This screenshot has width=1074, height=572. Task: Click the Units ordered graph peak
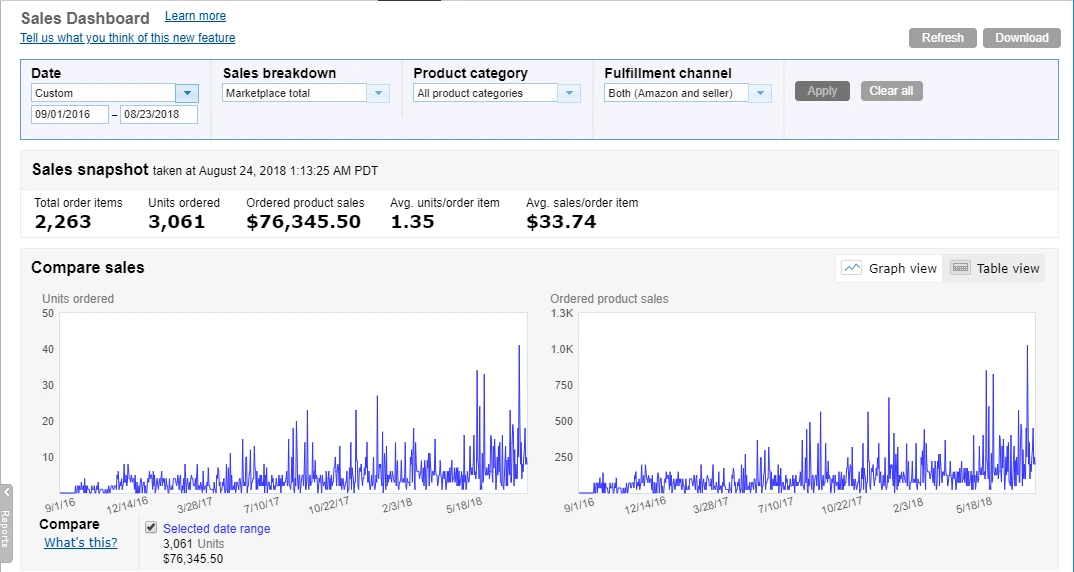click(x=519, y=346)
